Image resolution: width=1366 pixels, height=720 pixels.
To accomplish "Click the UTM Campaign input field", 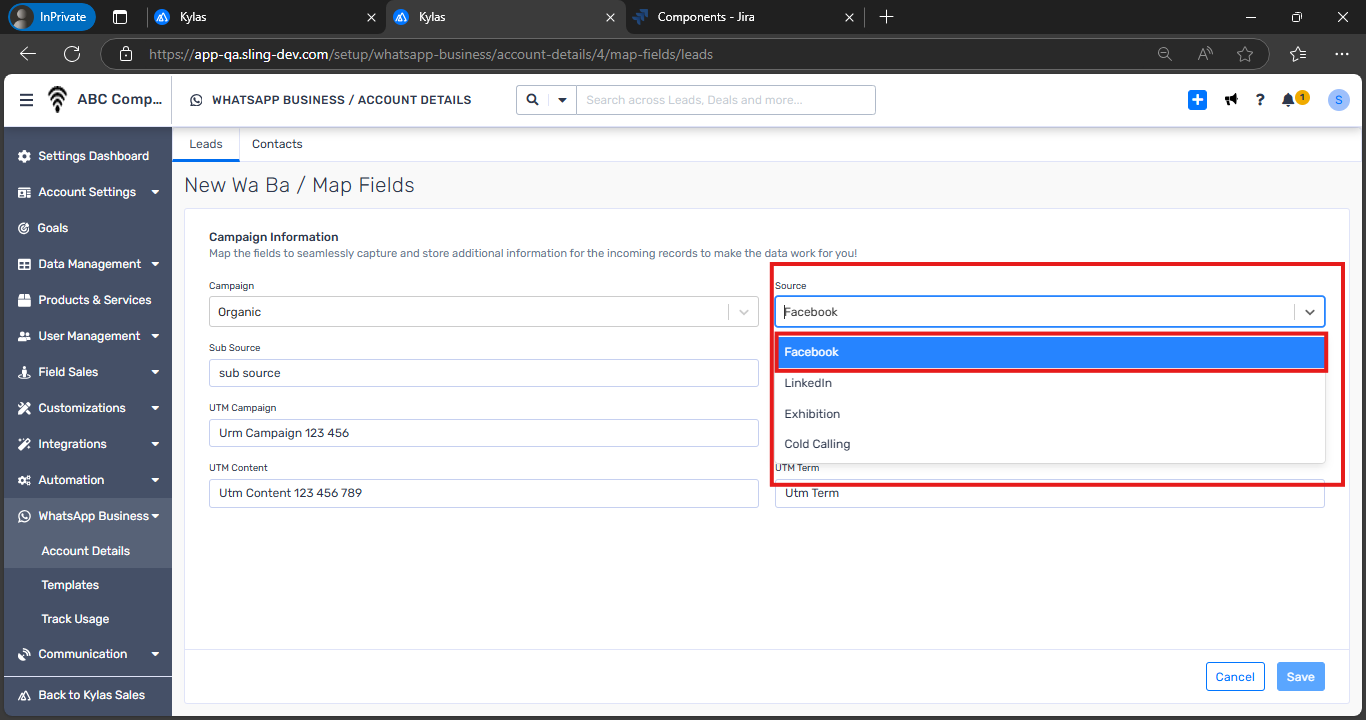I will coord(484,433).
